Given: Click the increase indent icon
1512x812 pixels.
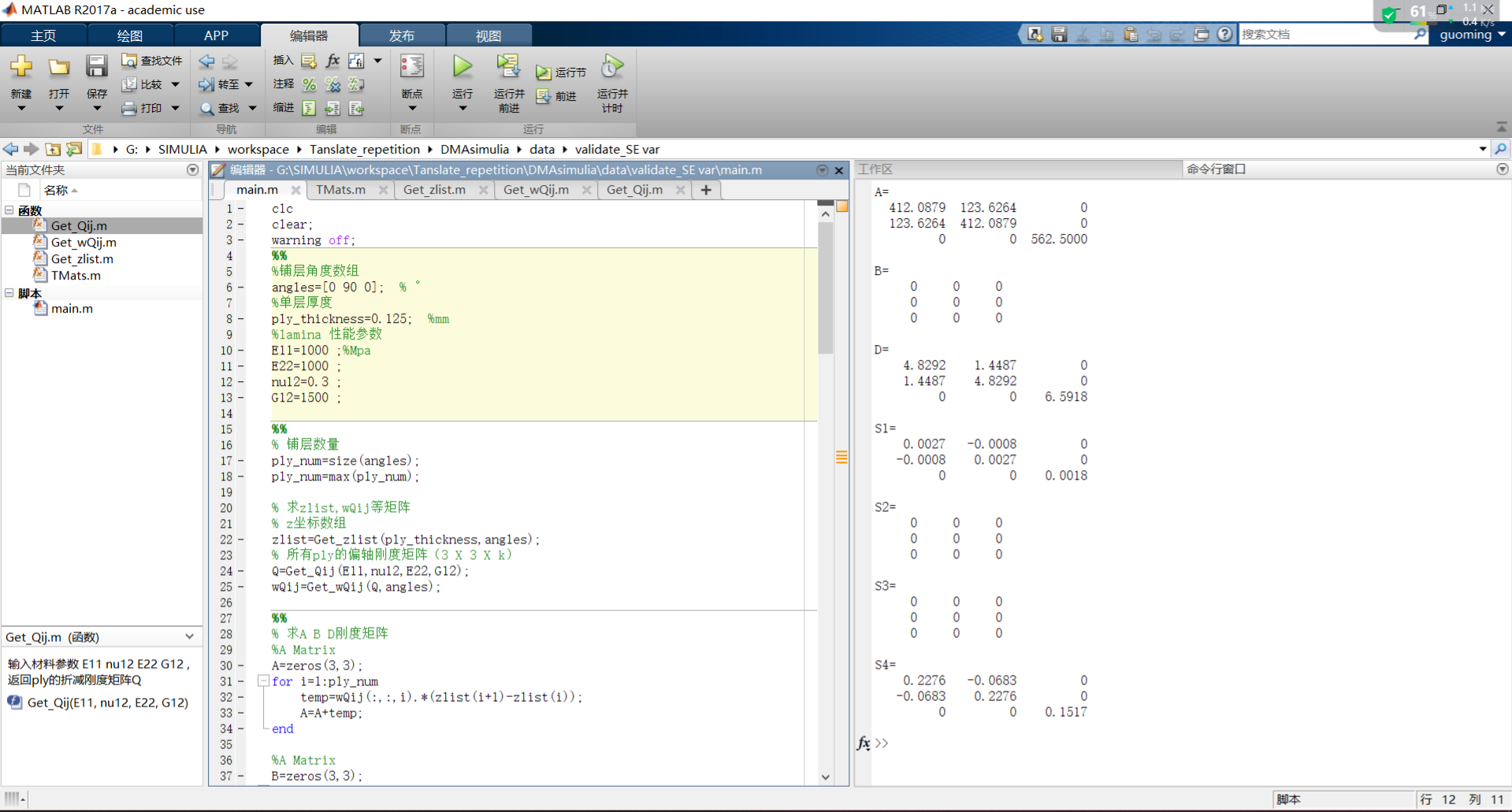Looking at the screenshot, I should point(332,108).
